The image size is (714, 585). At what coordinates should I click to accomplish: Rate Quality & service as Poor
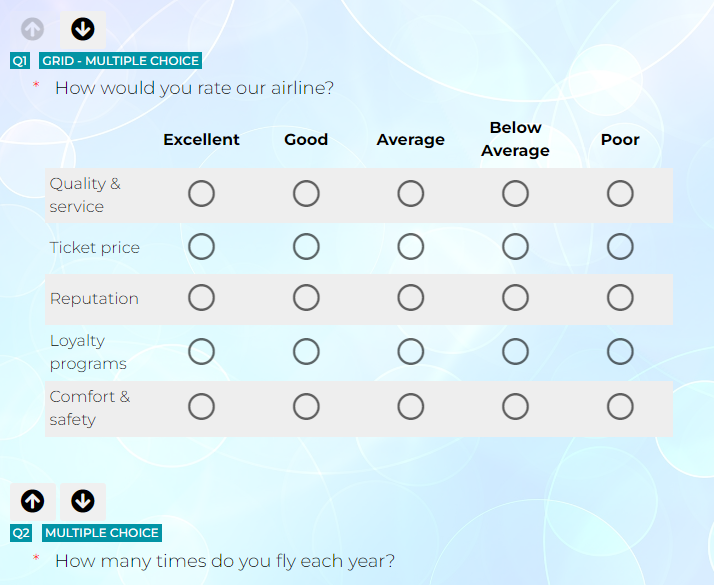coord(620,194)
